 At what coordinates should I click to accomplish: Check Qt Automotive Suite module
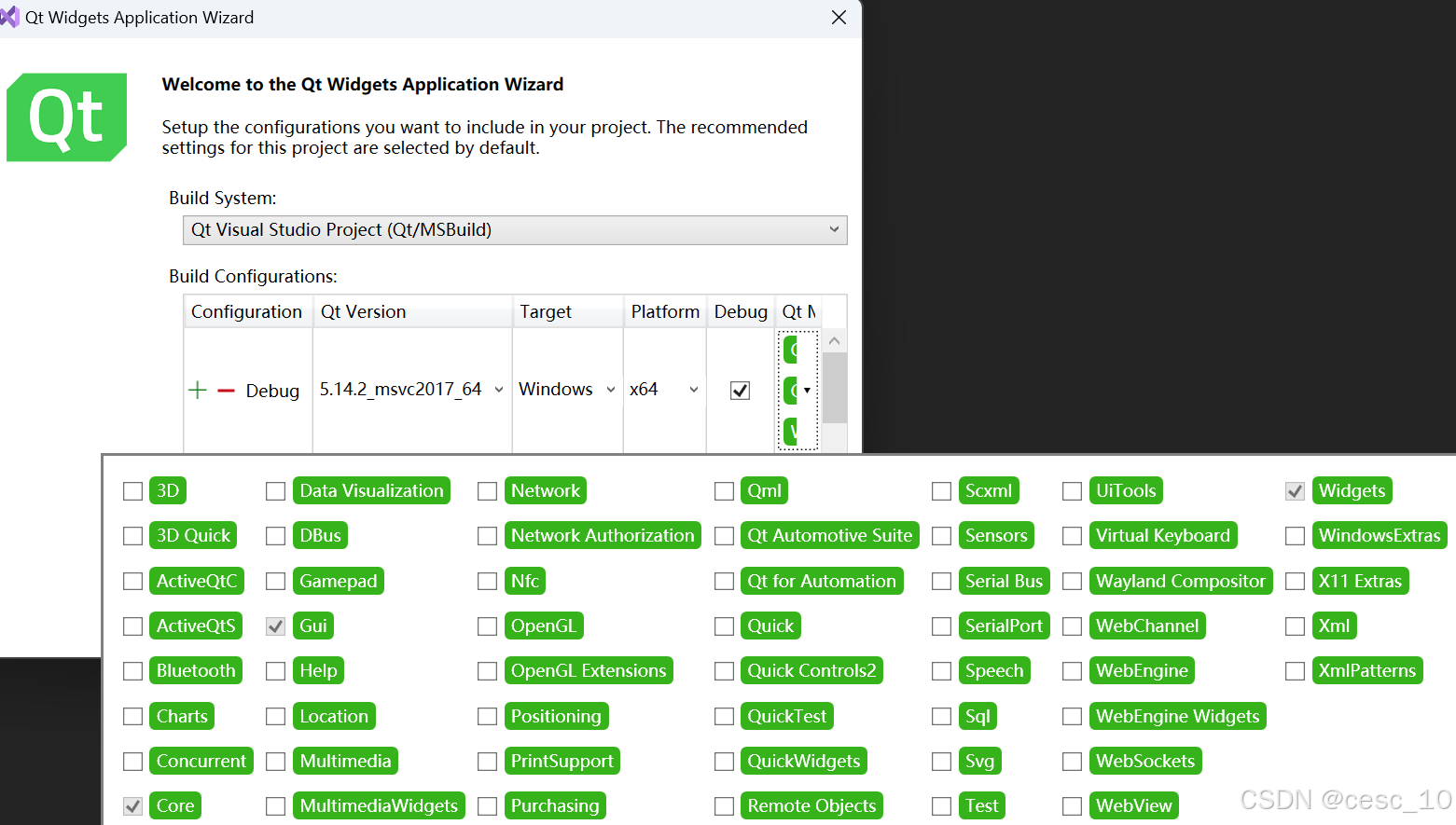[724, 536]
